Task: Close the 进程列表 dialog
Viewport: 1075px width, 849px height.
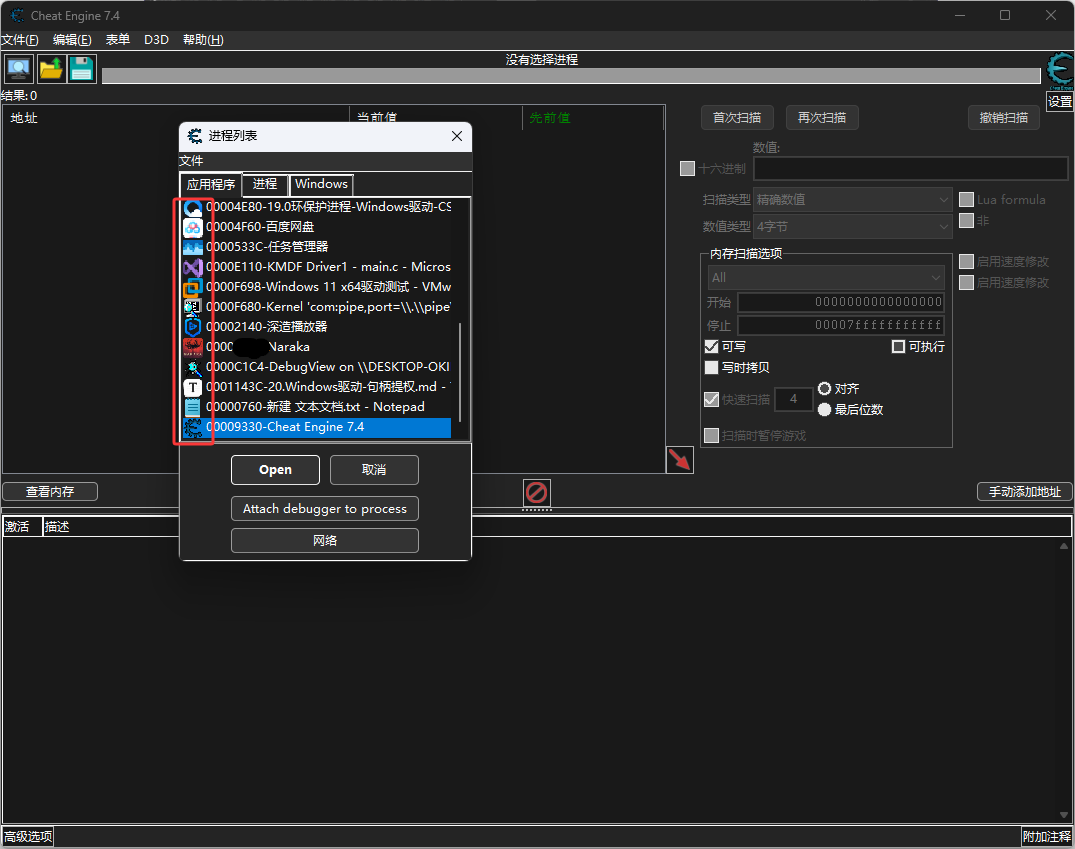Action: point(457,136)
